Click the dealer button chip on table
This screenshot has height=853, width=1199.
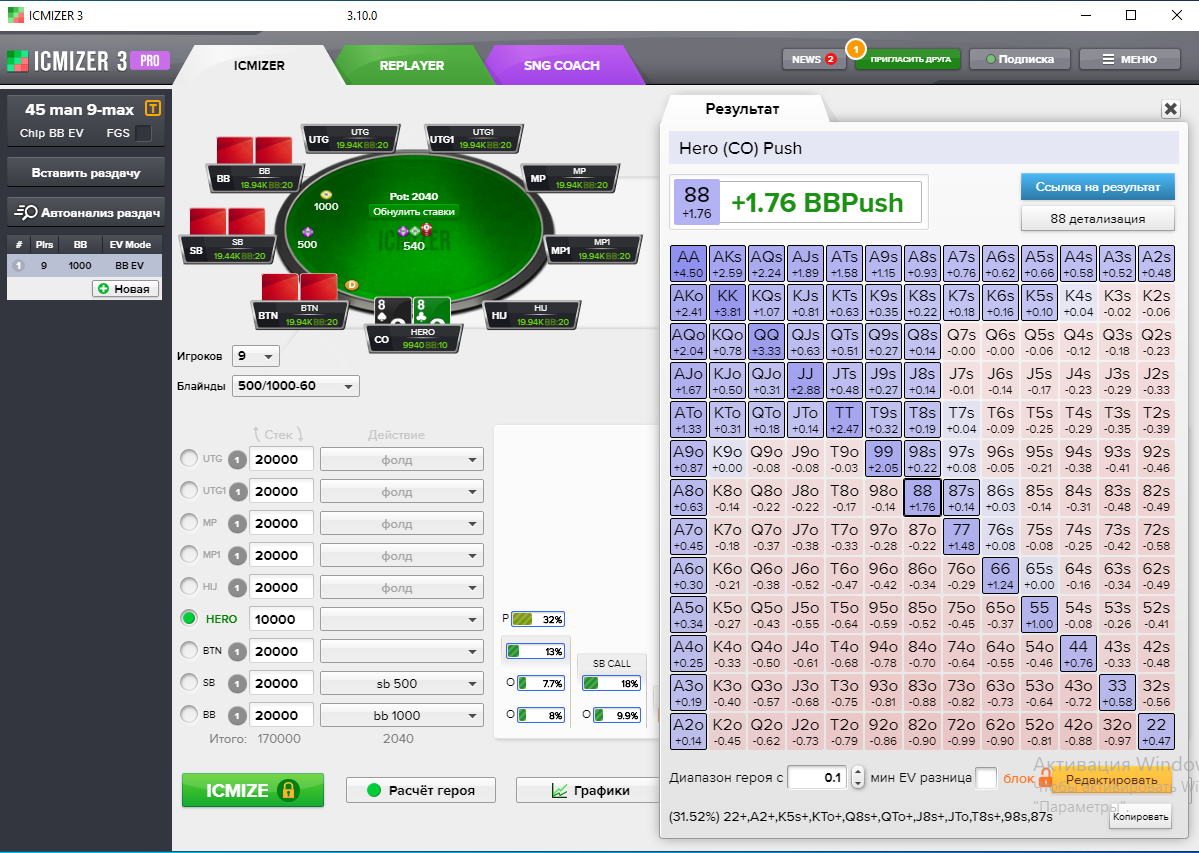352,285
